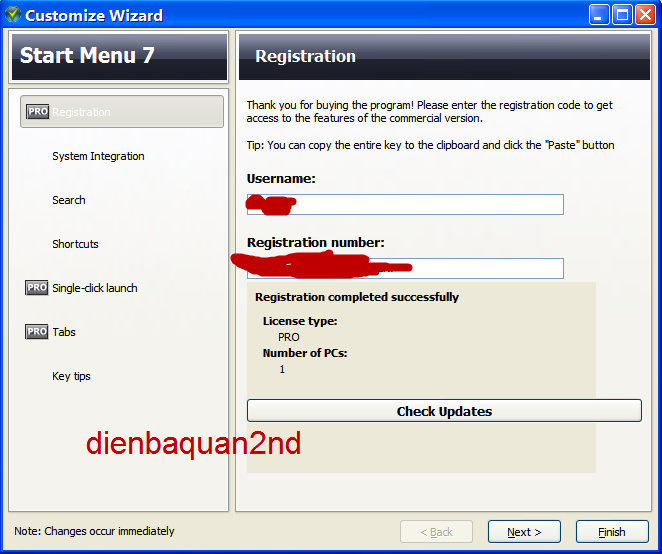
Task: Click PRO badge next to Registration
Action: [38, 111]
